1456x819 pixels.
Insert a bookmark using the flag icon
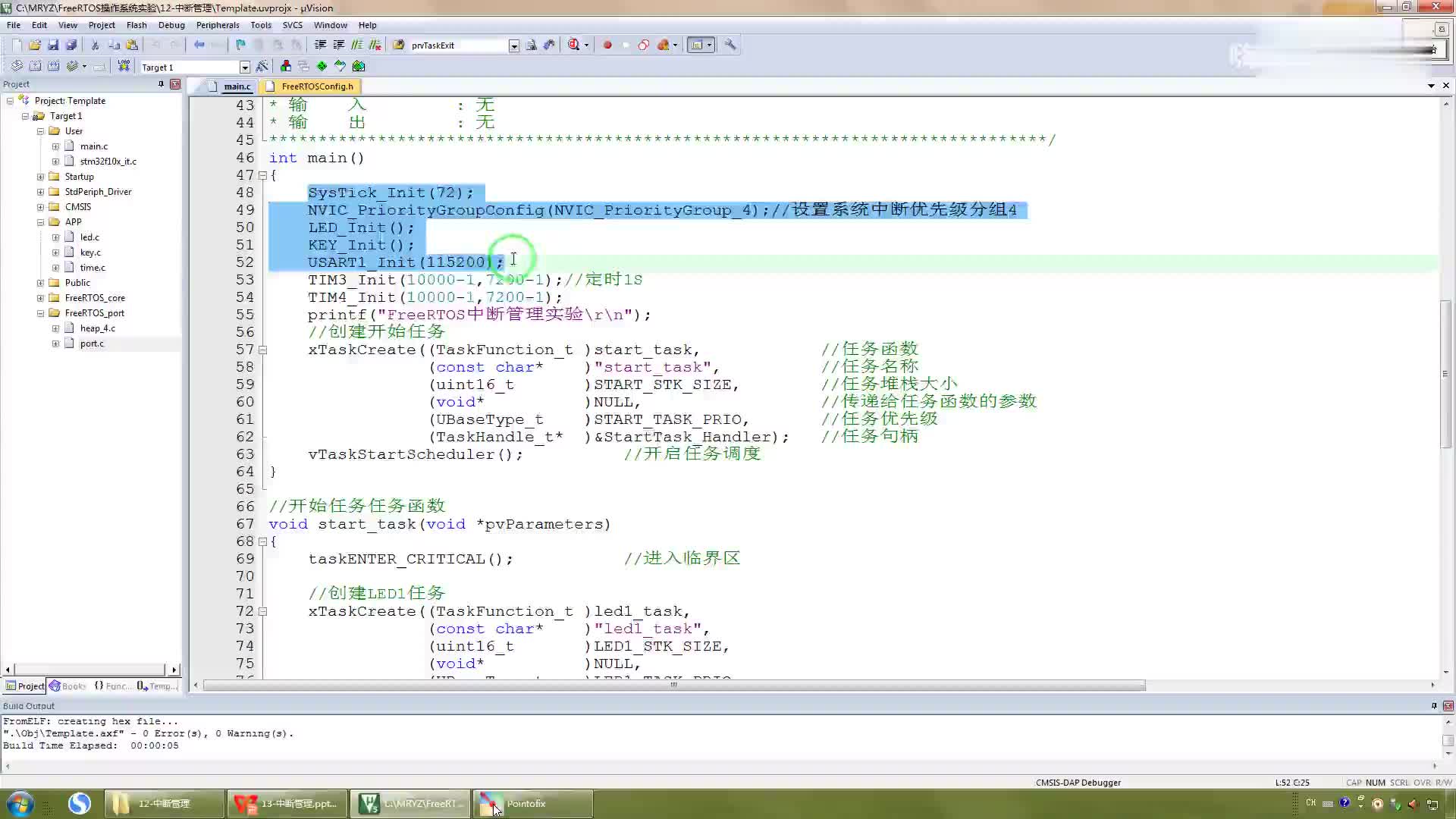pyautogui.click(x=240, y=45)
